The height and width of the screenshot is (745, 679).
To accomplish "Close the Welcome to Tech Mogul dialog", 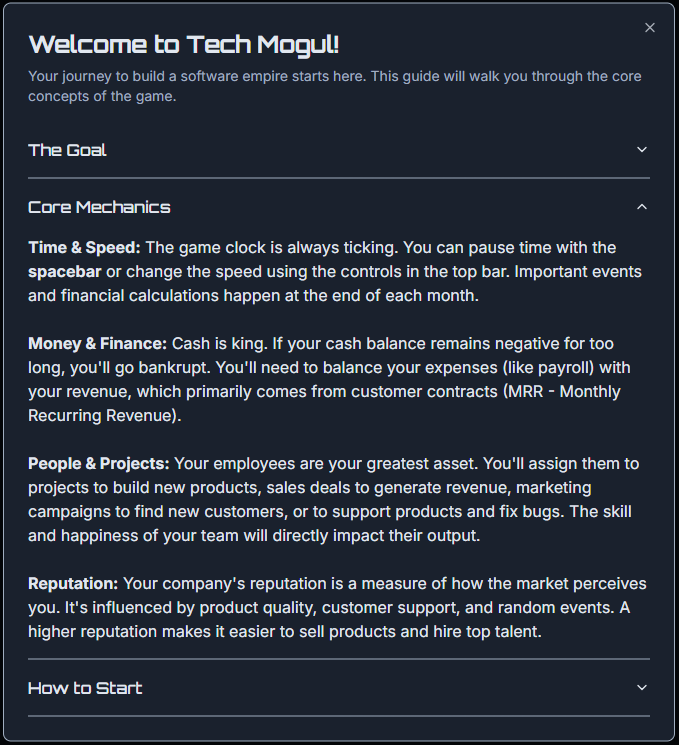I will pyautogui.click(x=650, y=28).
